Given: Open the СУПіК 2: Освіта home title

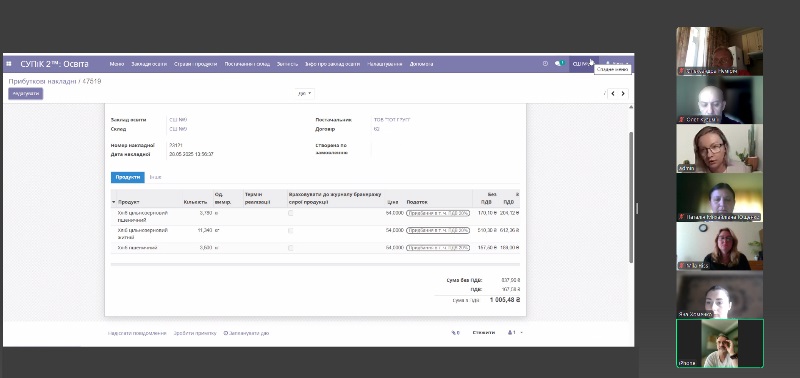Looking at the screenshot, I should [x=54, y=64].
